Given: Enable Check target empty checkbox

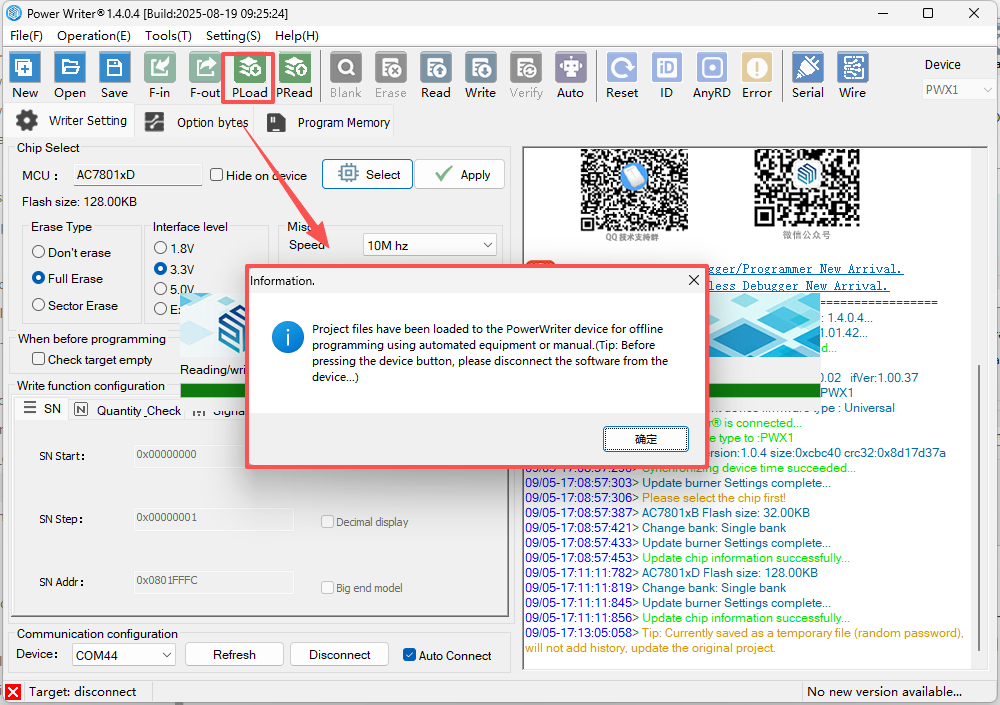Looking at the screenshot, I should coord(38,359).
